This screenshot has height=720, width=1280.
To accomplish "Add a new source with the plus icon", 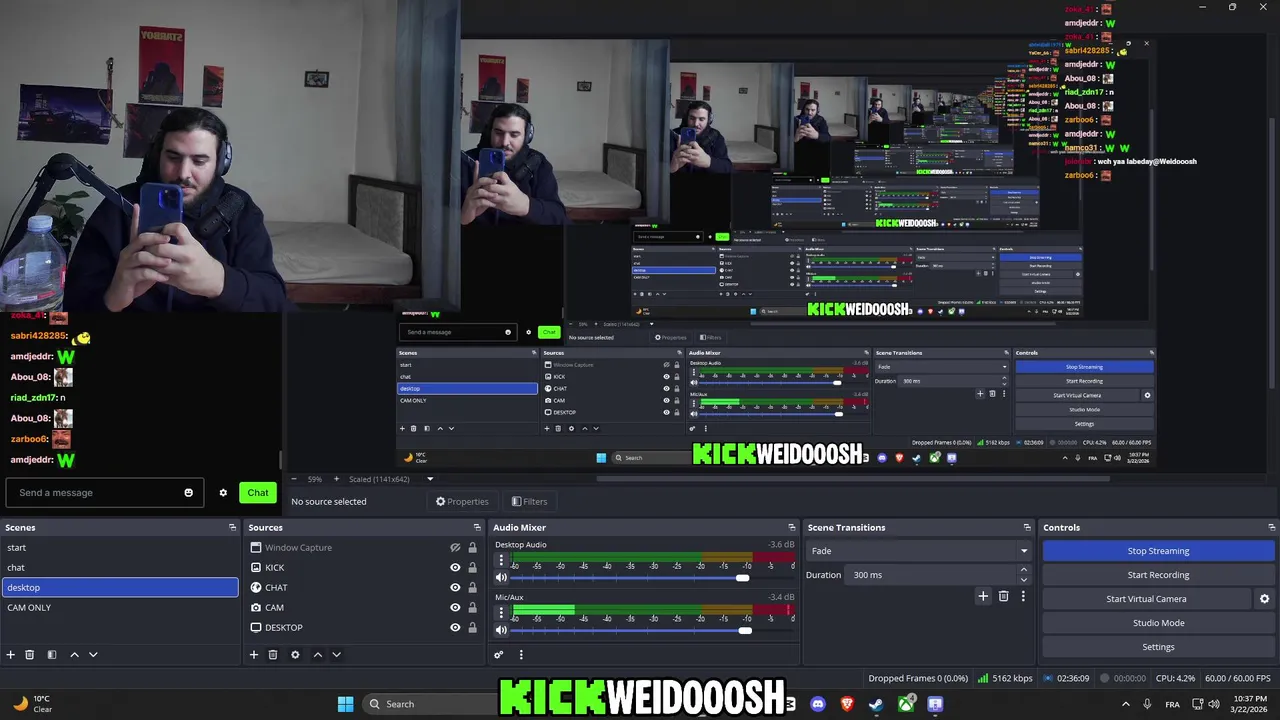I will (254, 654).
